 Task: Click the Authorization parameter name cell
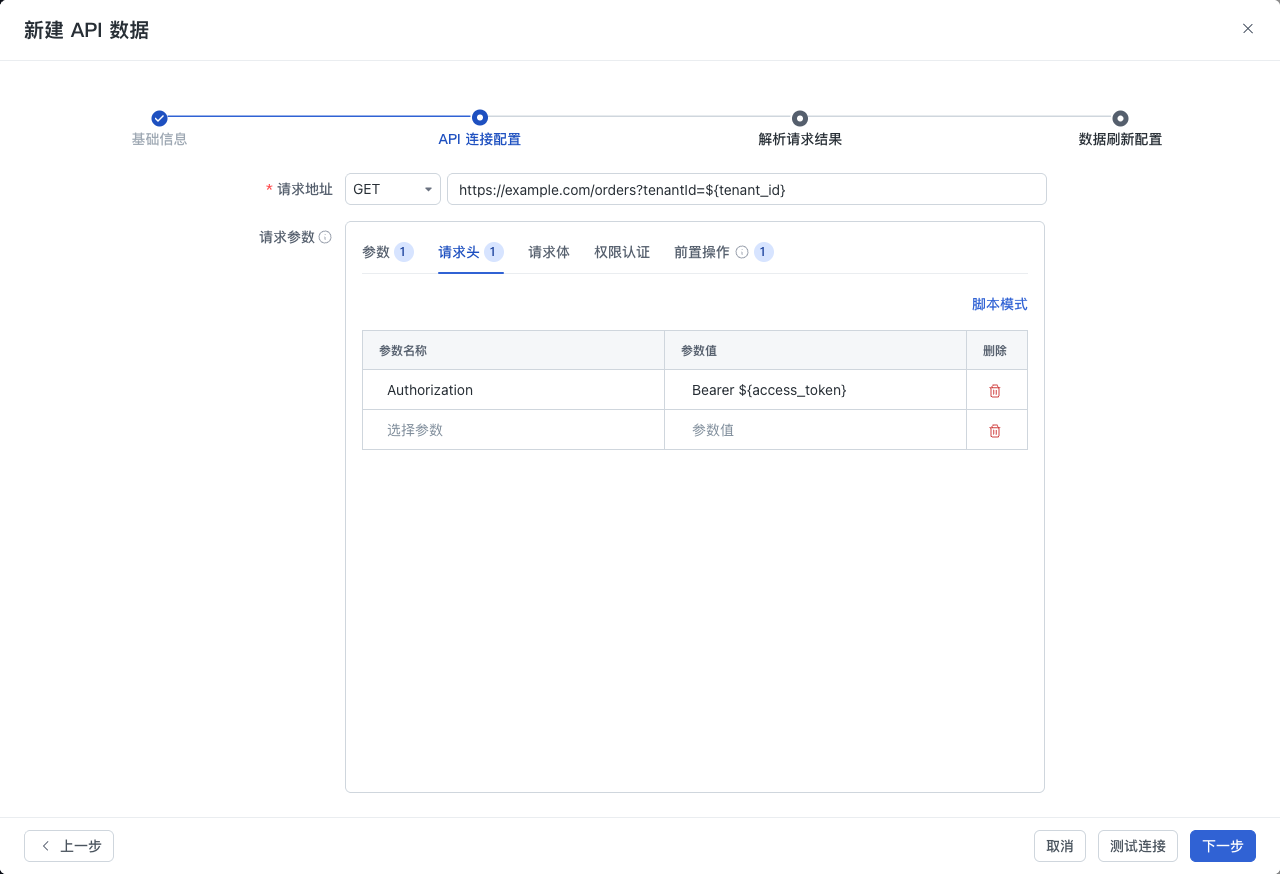point(513,390)
